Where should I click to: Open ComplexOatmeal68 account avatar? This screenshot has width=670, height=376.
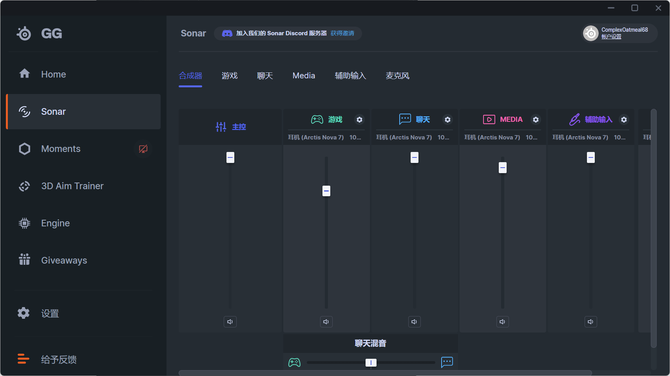tap(591, 33)
